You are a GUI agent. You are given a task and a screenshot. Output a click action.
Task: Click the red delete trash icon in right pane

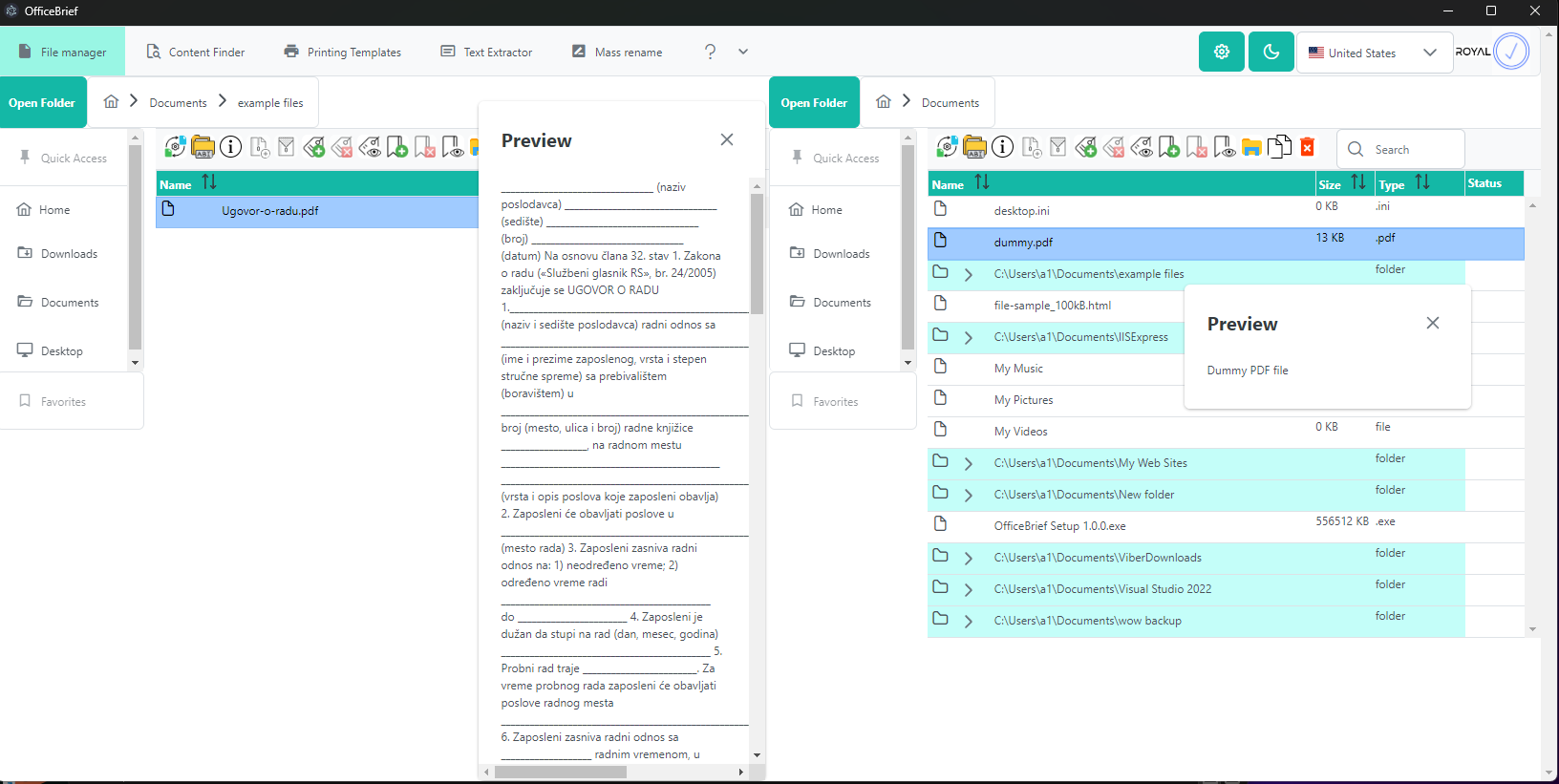coord(1308,147)
